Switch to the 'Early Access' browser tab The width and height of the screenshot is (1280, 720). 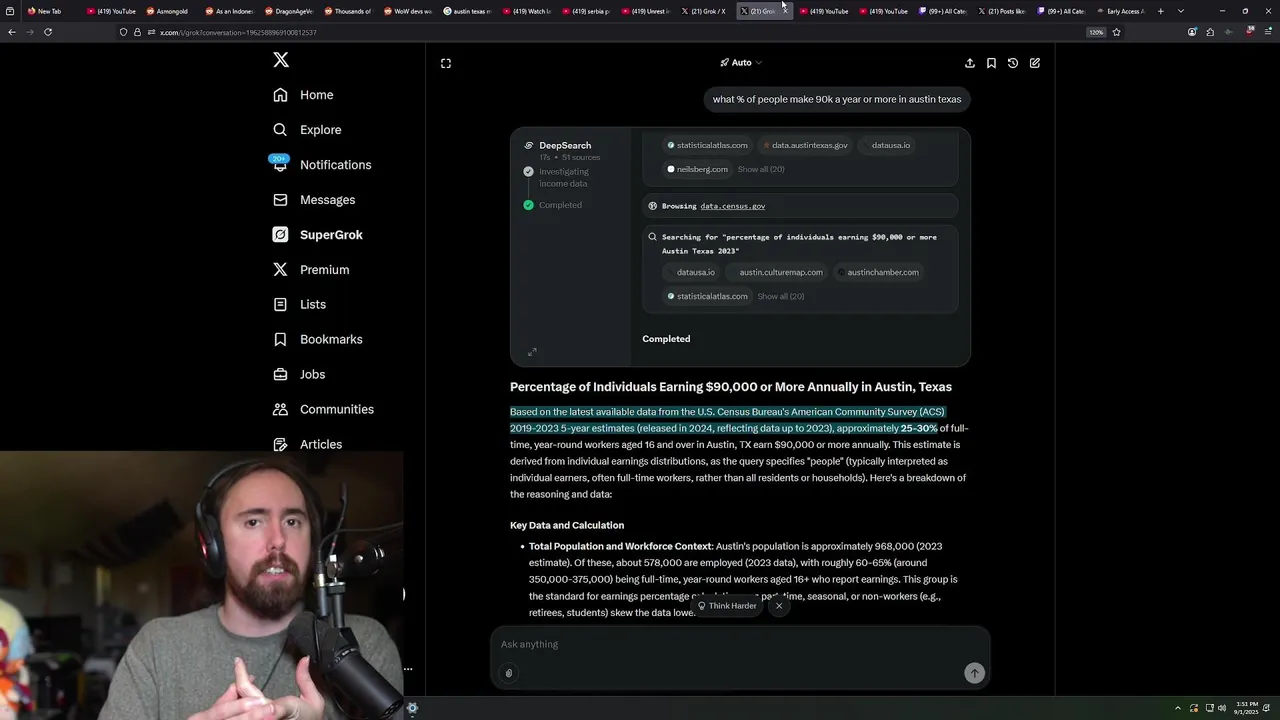[1120, 11]
